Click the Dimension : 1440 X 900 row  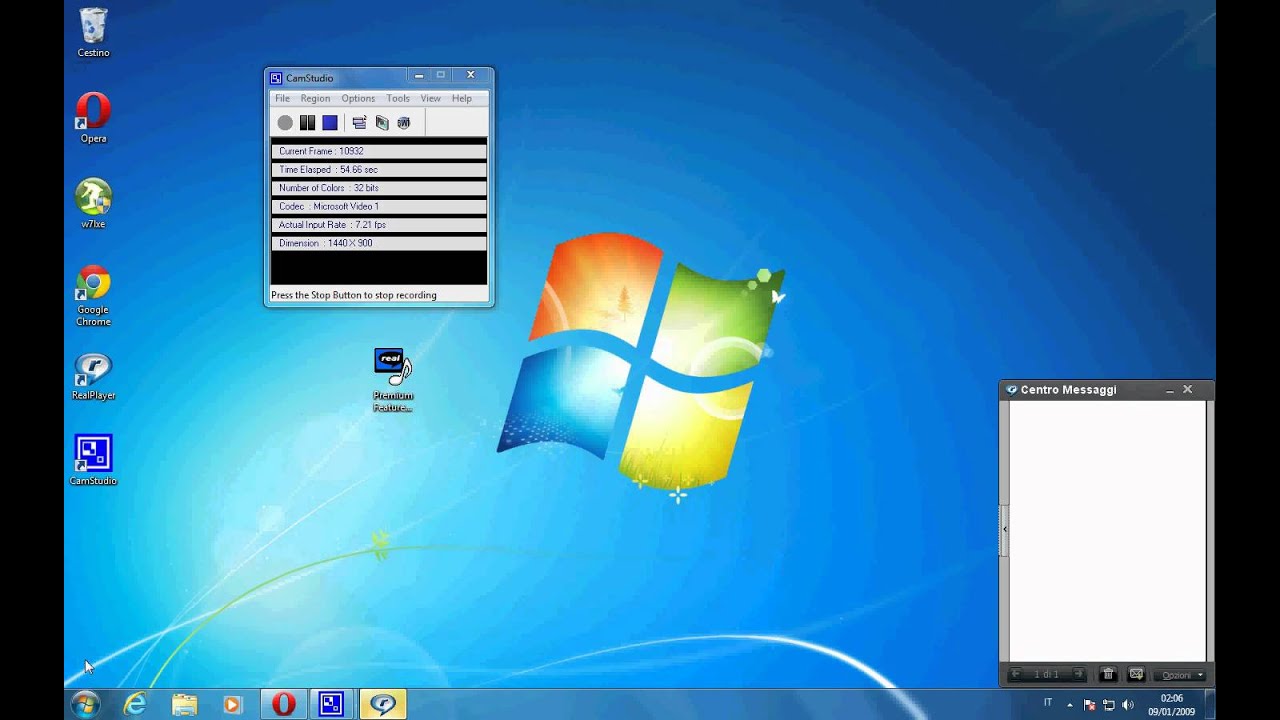[x=379, y=243]
